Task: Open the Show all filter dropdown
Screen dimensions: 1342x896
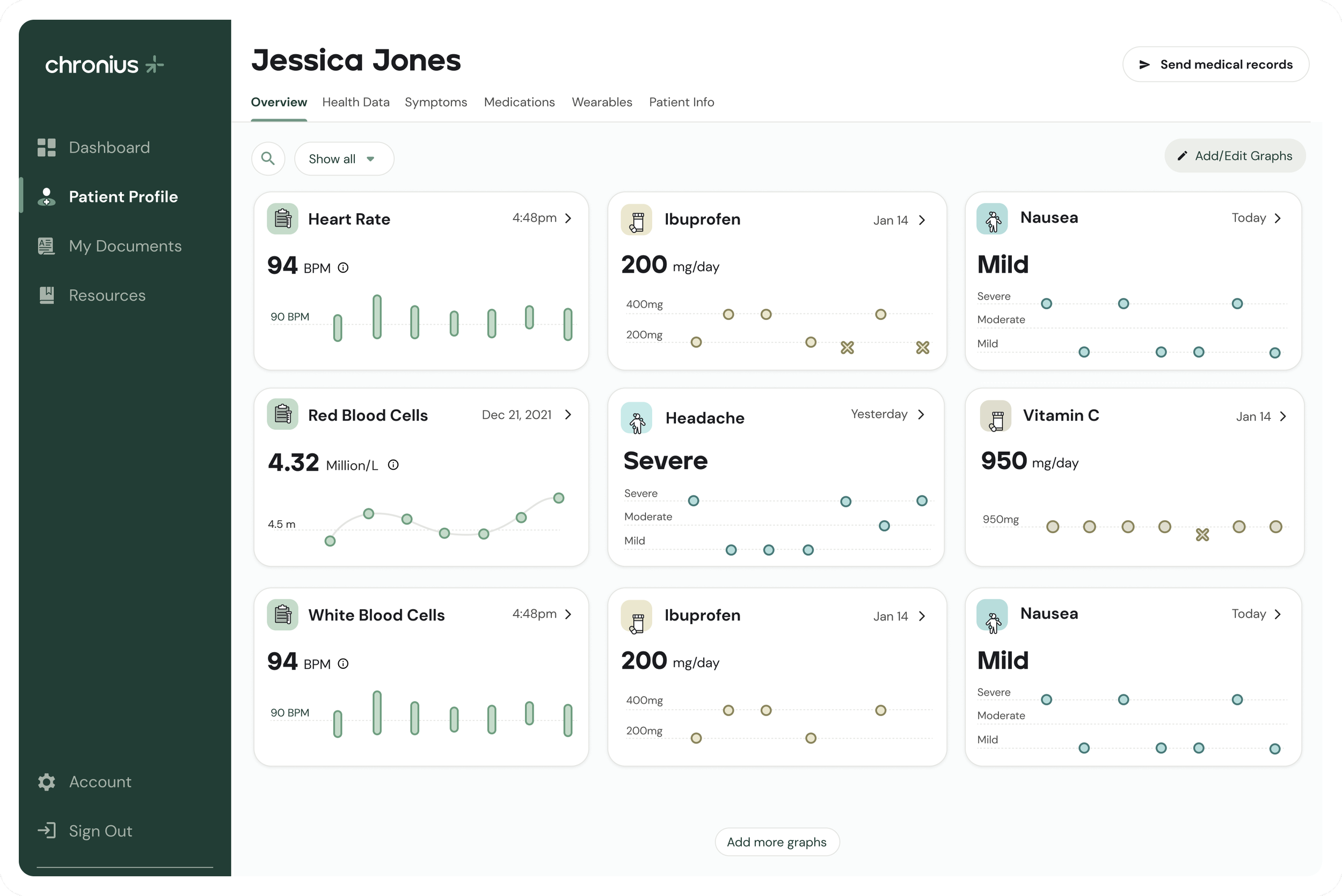Action: point(344,159)
